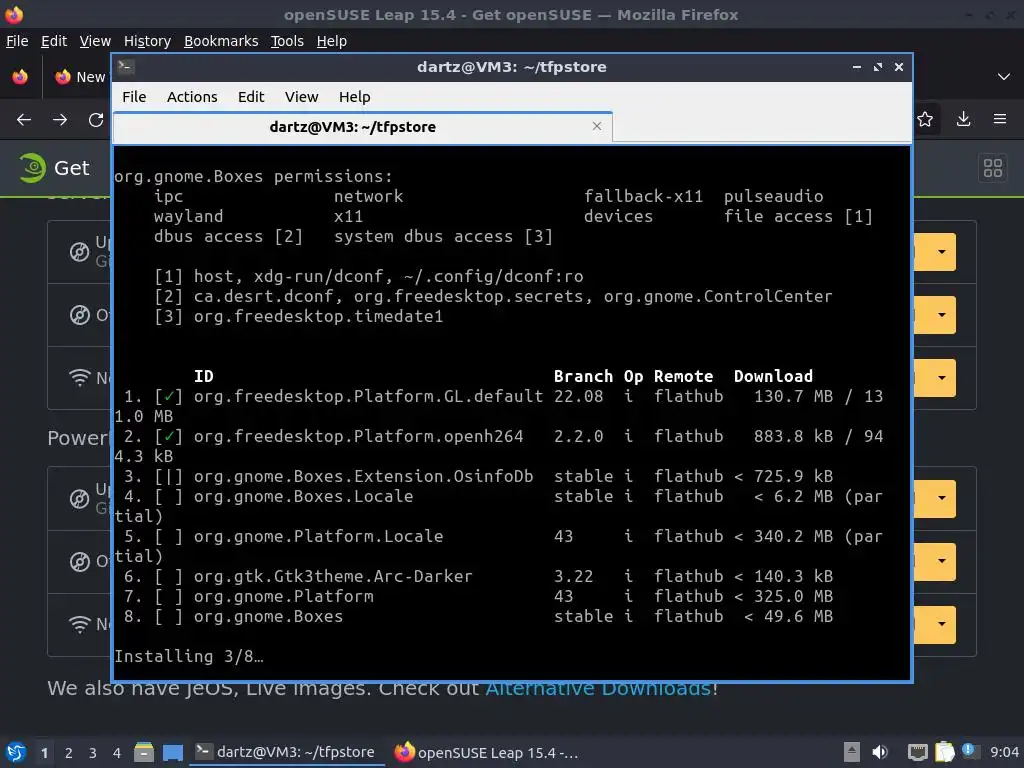
Task: Open third yellow download dropdown arrow
Action: point(942,378)
